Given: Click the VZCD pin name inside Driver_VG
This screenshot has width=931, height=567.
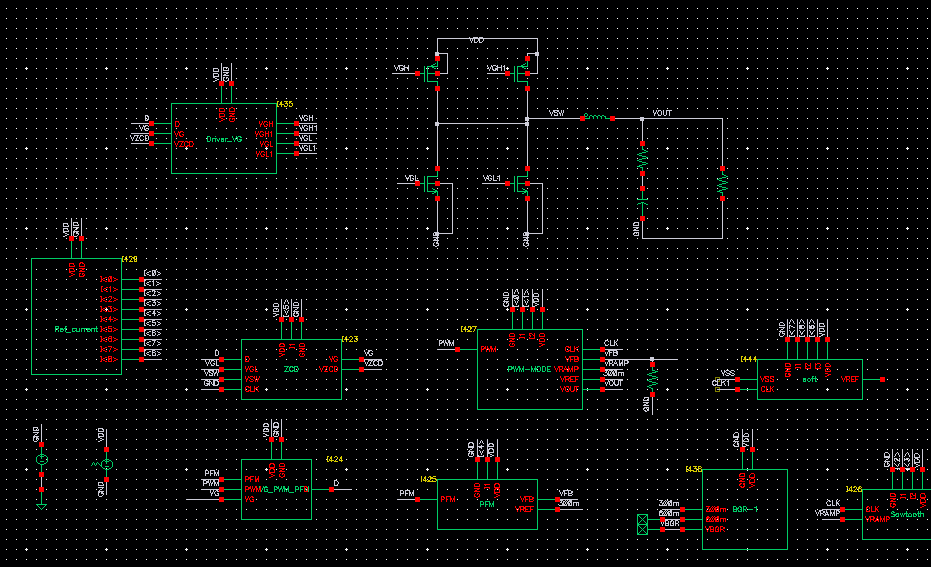Looking at the screenshot, I should 185,144.
